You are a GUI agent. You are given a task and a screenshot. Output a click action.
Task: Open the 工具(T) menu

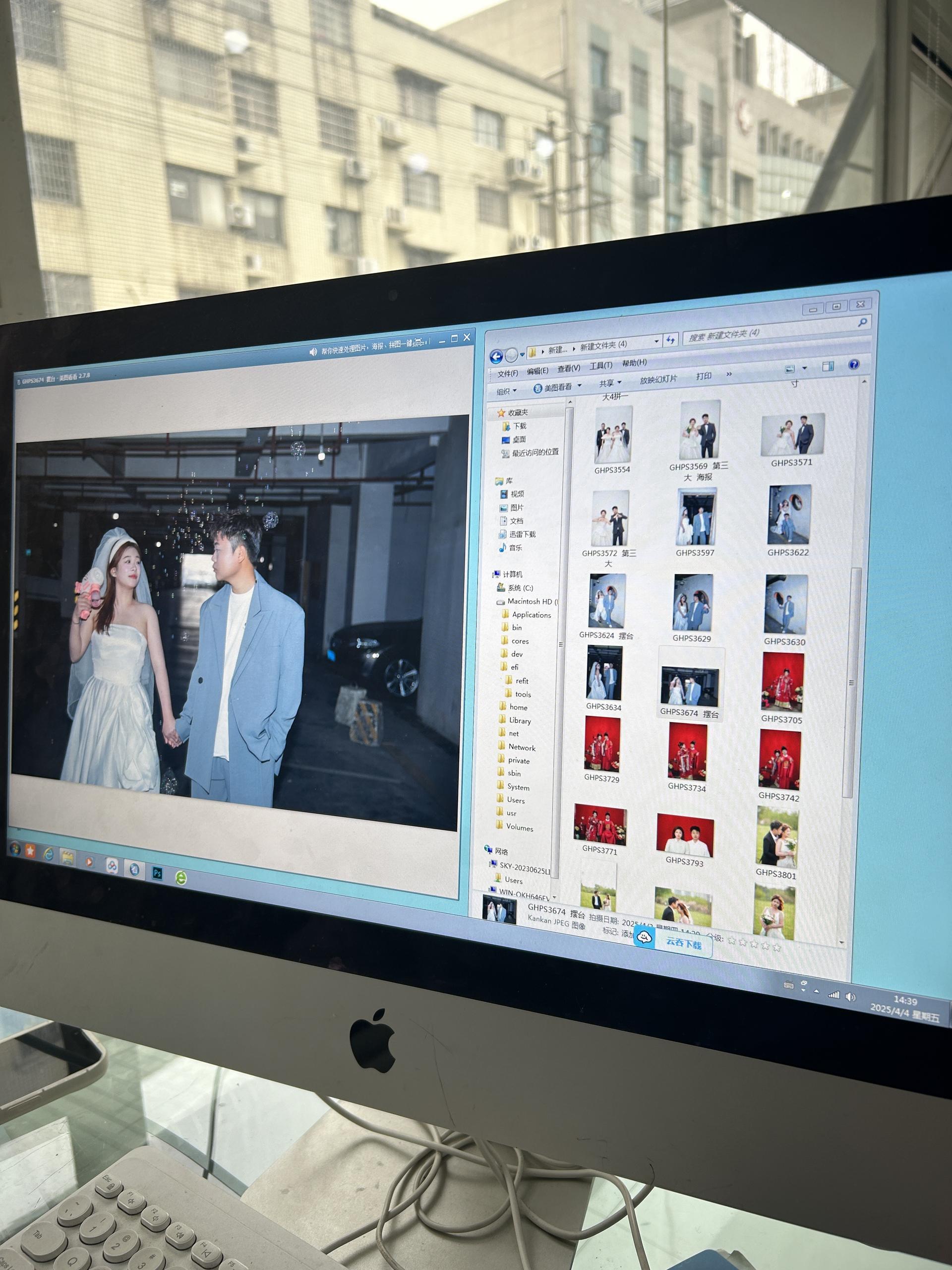[601, 365]
